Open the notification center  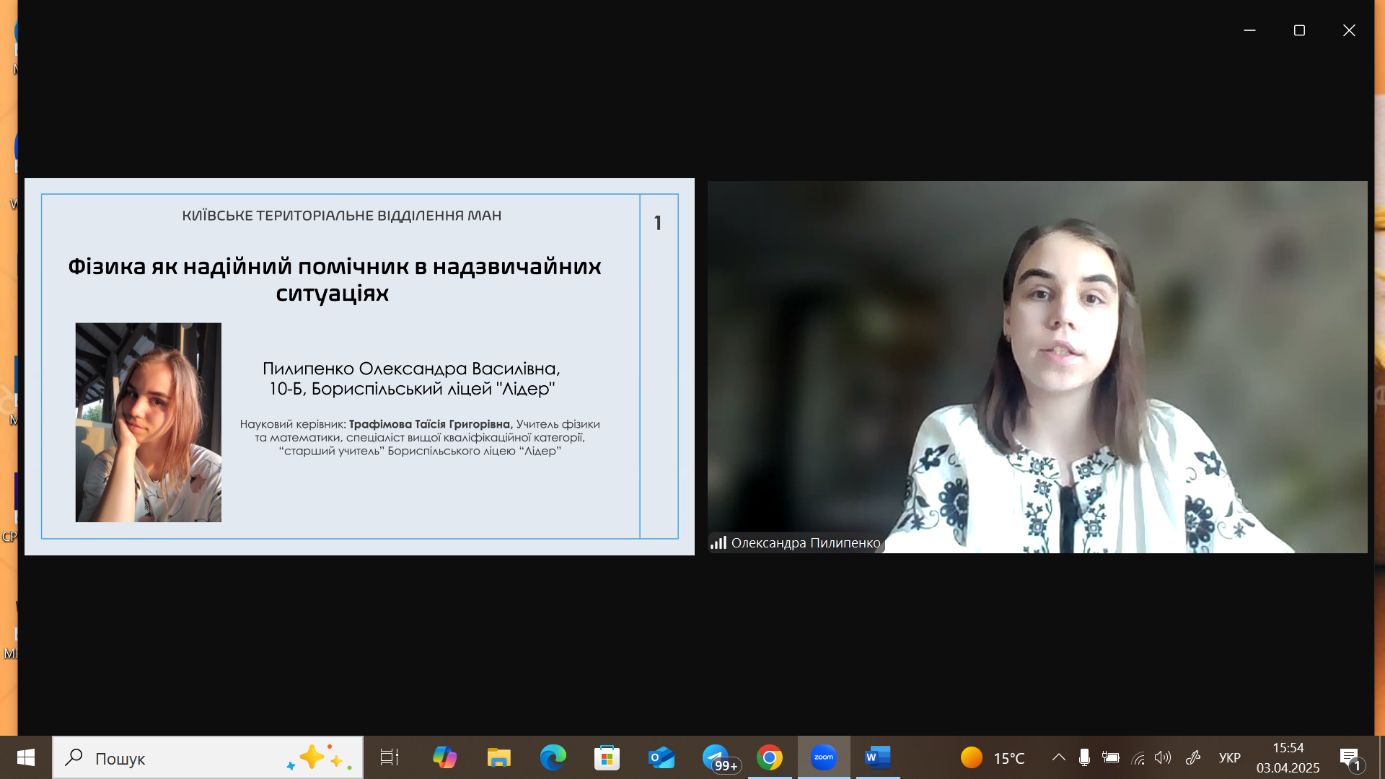1349,758
